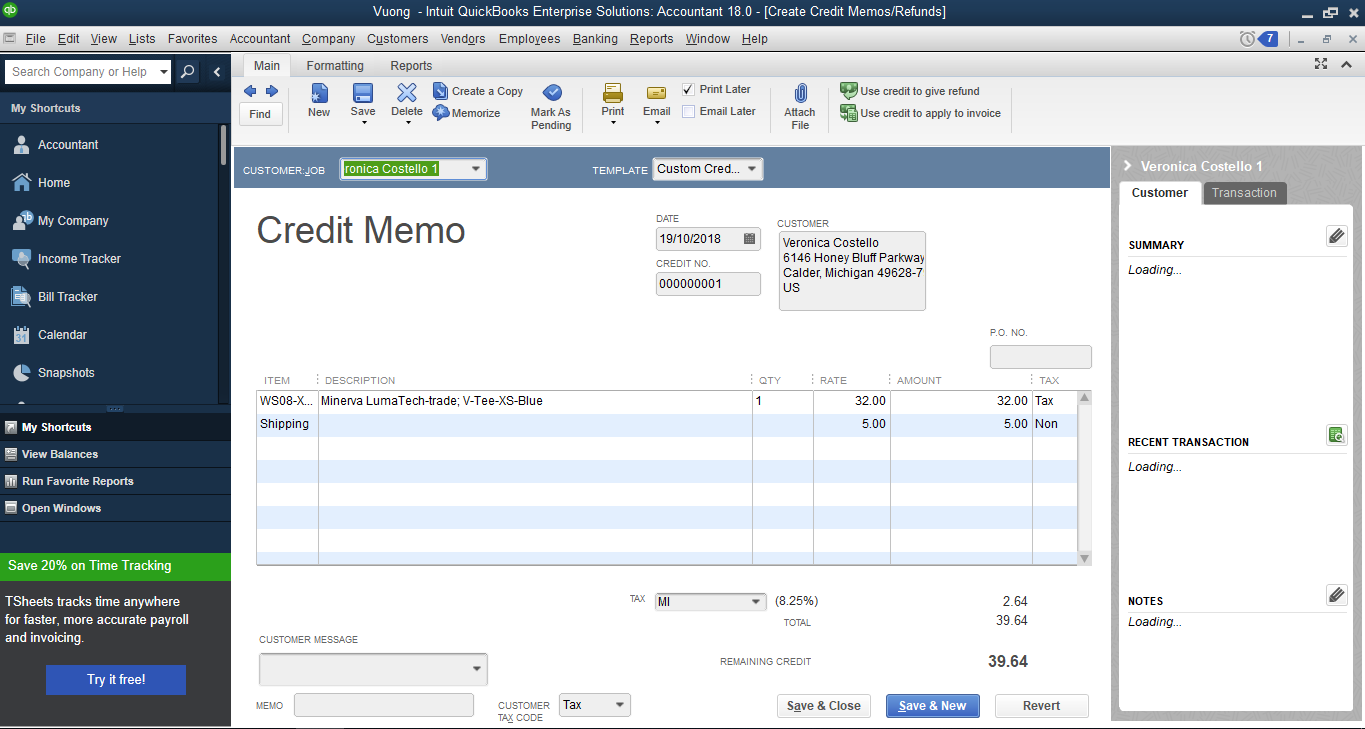The image size is (1365, 729).
Task: Open the Customer Message dropdown
Action: [x=476, y=669]
